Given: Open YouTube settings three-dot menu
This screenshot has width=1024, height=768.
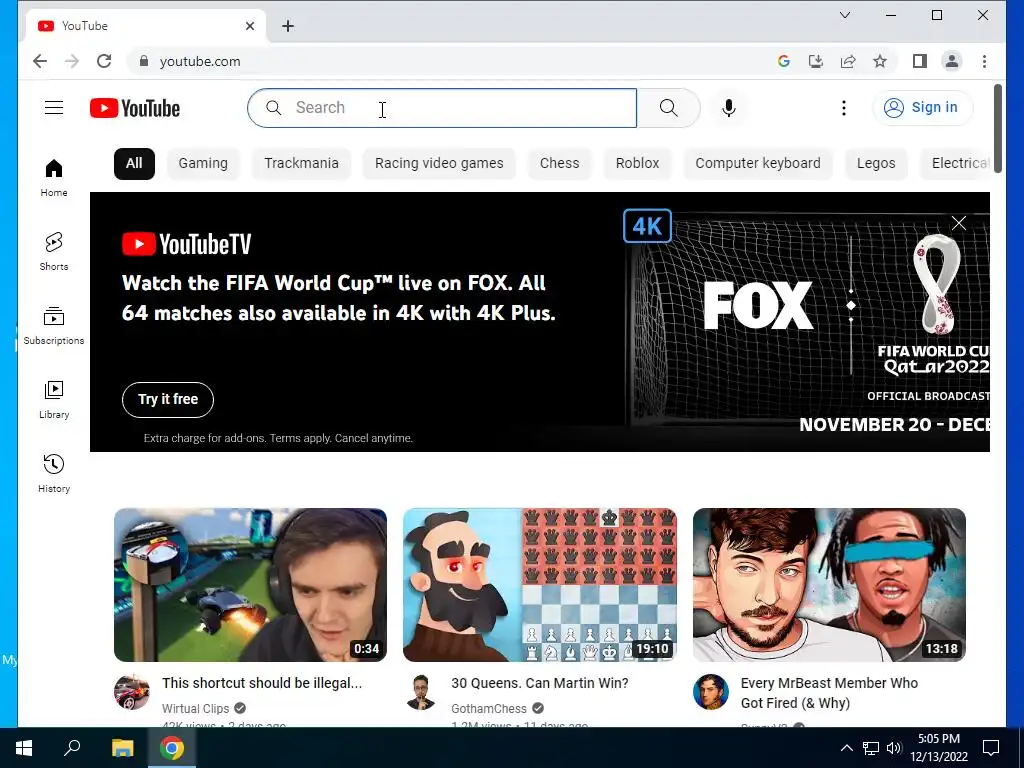Looking at the screenshot, I should [844, 108].
